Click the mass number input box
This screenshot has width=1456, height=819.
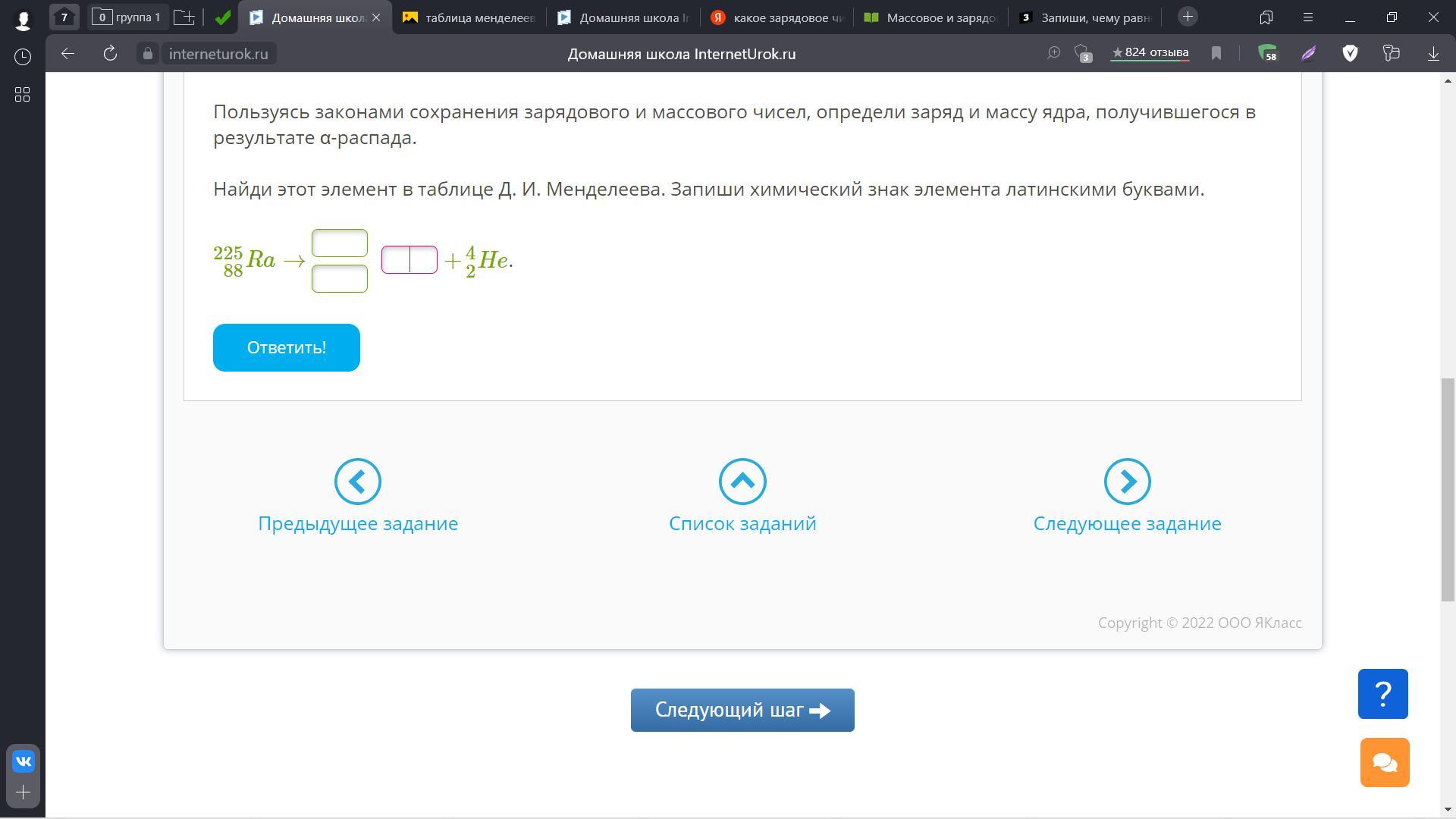(x=339, y=243)
